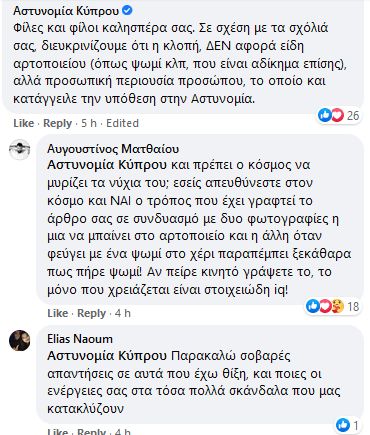The image size is (370, 435).
Task: Click the care emoji reaction on Αυγουστίνος' comment
Action: point(337,306)
